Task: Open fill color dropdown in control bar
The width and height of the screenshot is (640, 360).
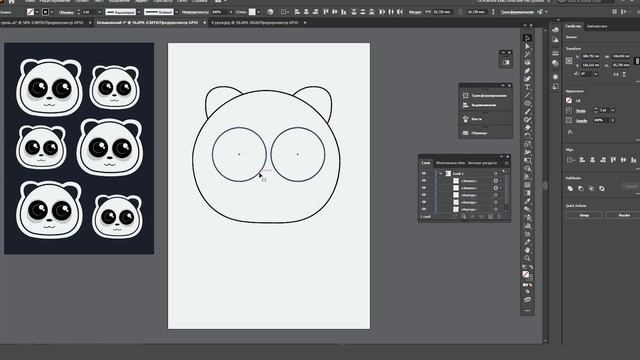Action: tap(37, 12)
